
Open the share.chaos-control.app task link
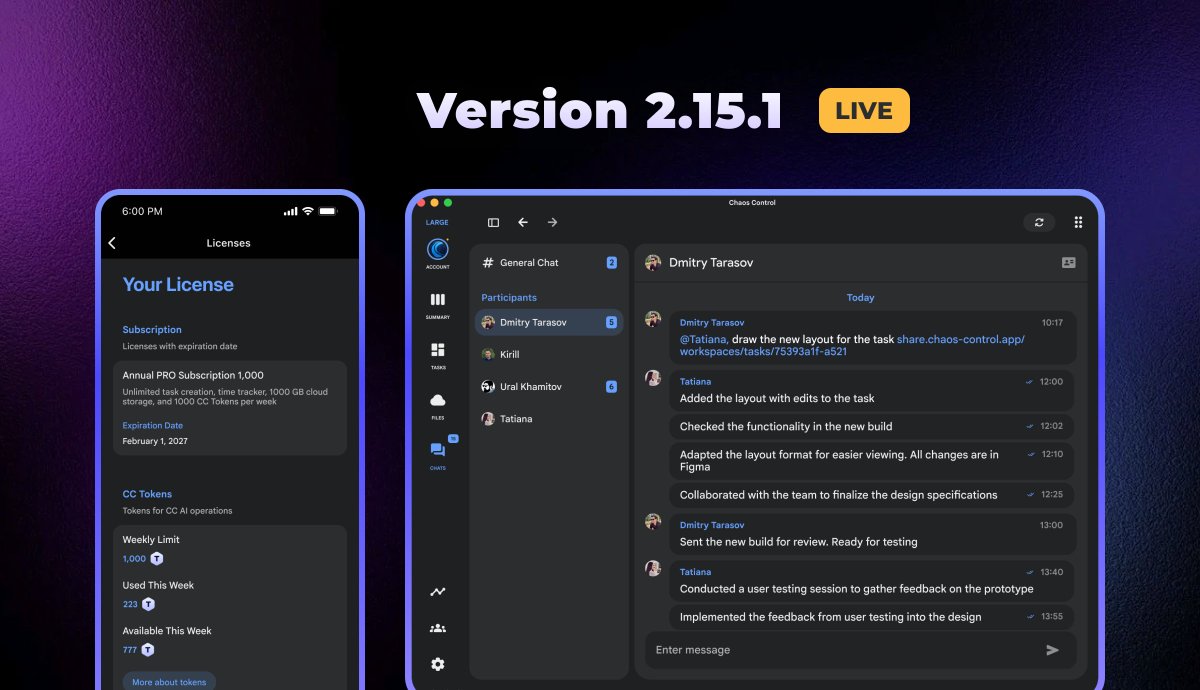click(852, 345)
